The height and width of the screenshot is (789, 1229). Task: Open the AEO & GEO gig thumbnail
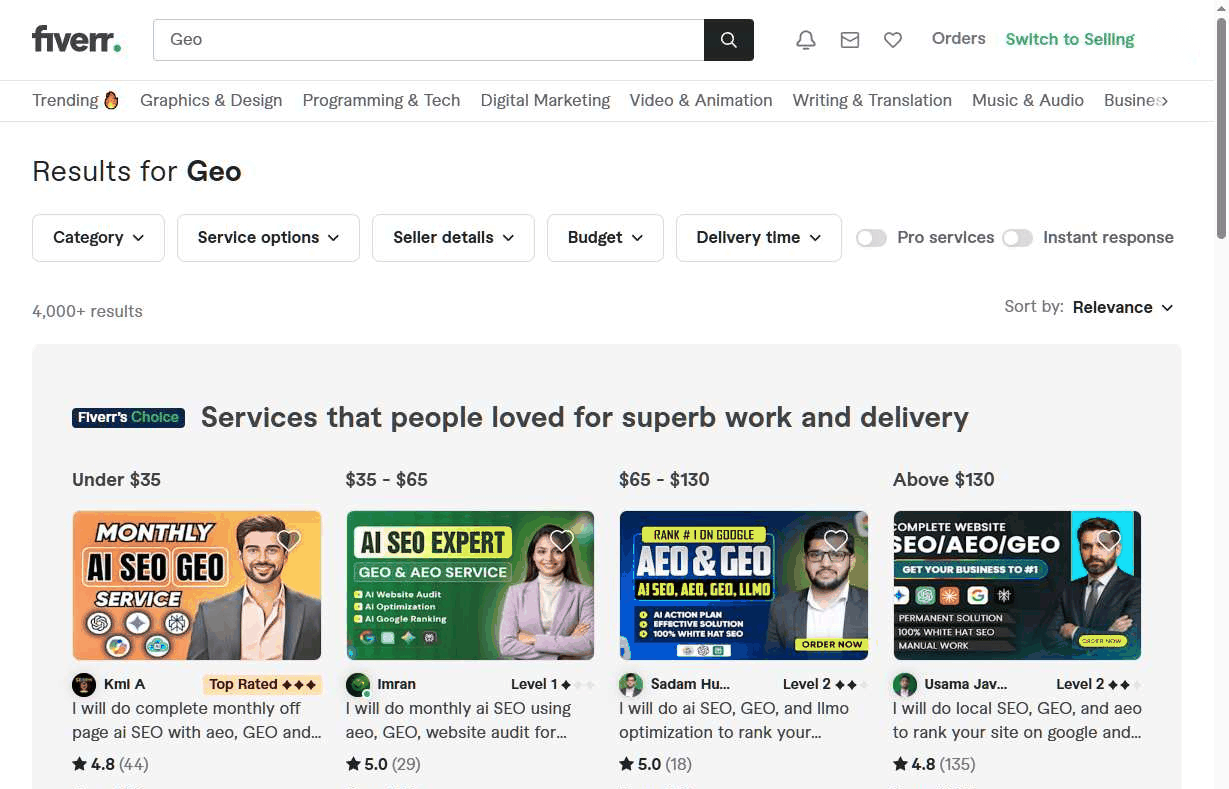(744, 585)
